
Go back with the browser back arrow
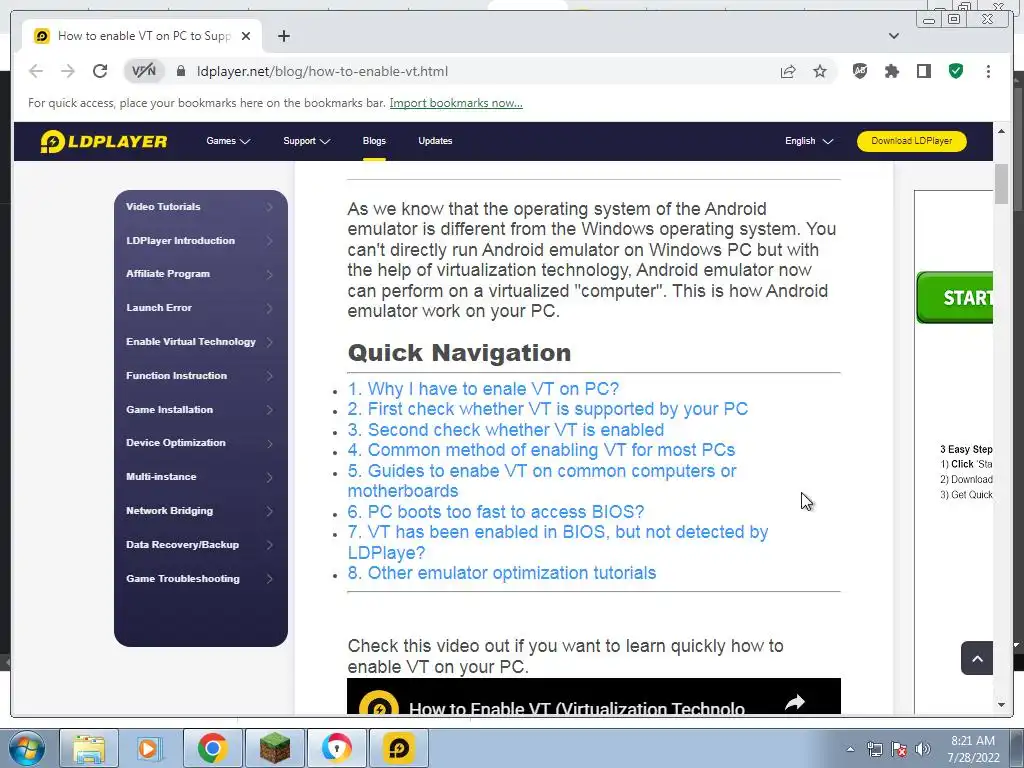point(36,71)
